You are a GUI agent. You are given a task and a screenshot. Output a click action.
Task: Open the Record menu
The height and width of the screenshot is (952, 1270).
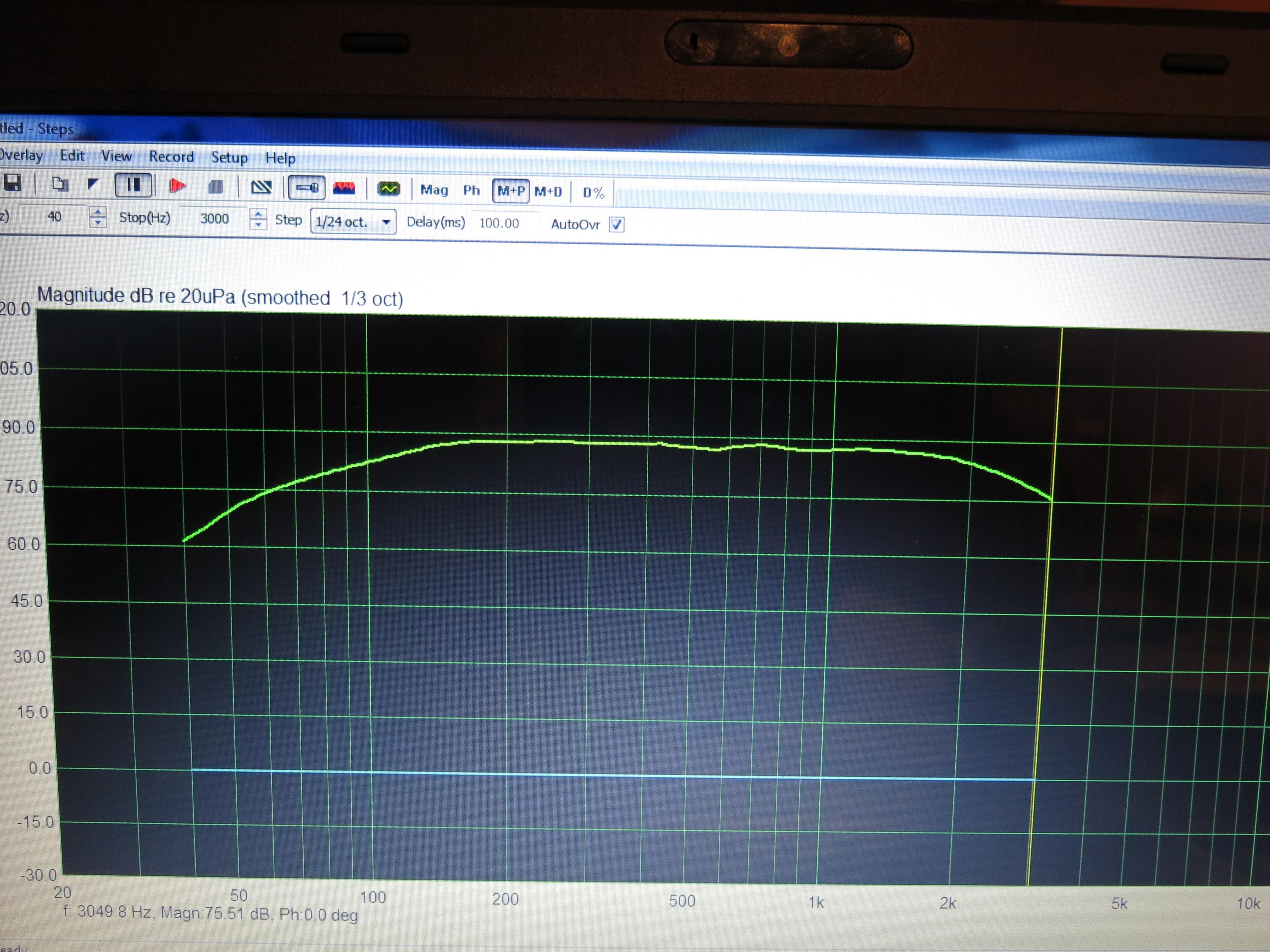pyautogui.click(x=171, y=157)
